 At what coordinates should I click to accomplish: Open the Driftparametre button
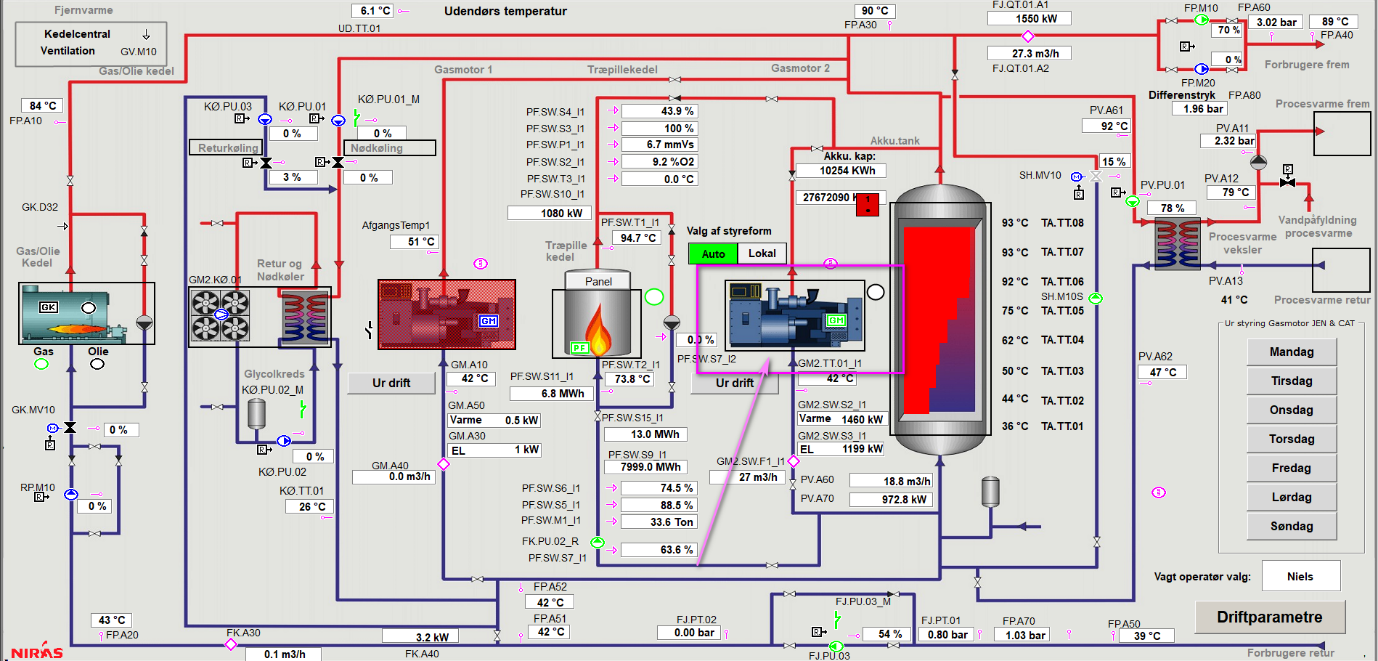point(1269,617)
